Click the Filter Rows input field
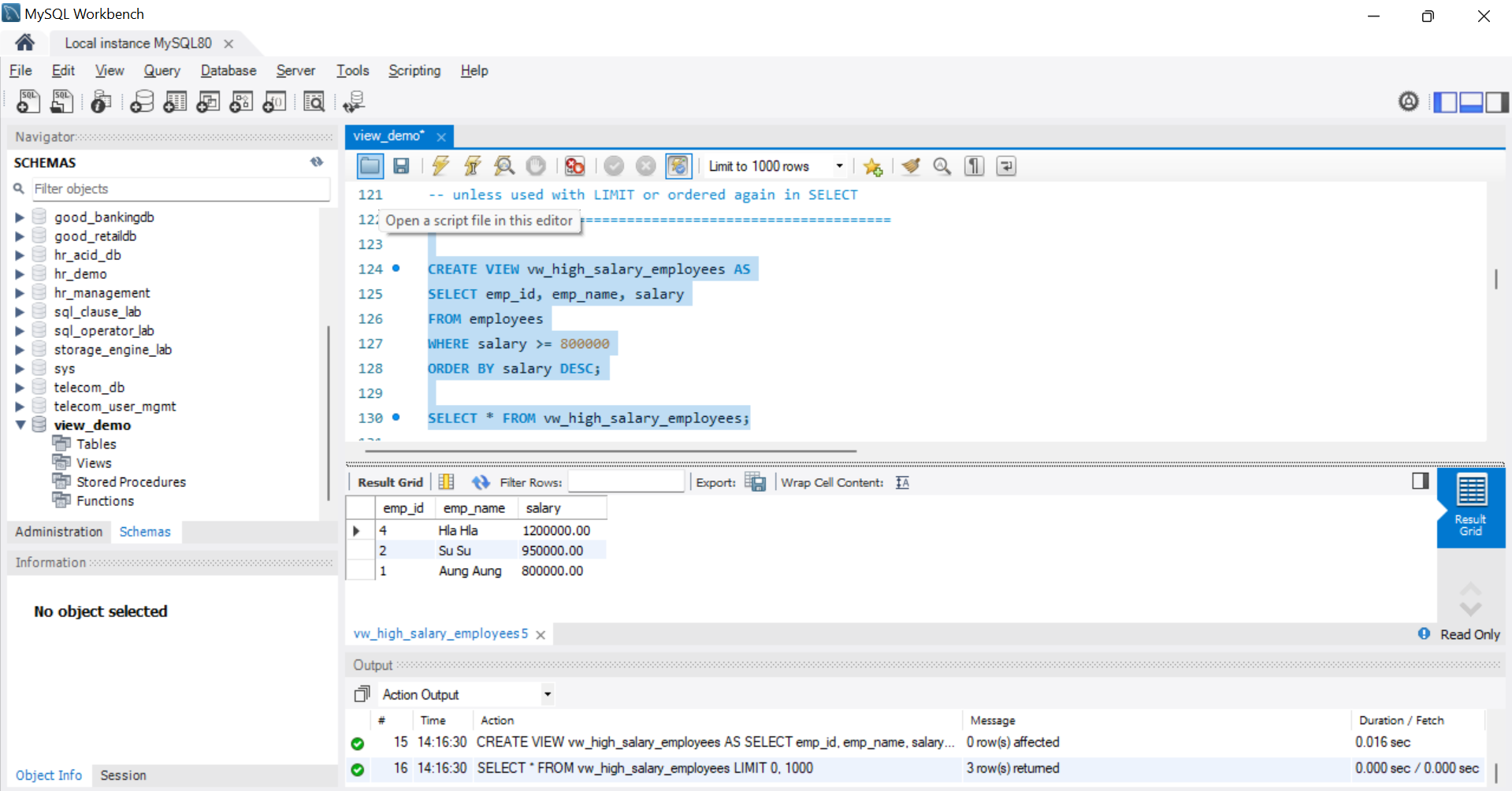The width and height of the screenshot is (1512, 791). coord(626,482)
